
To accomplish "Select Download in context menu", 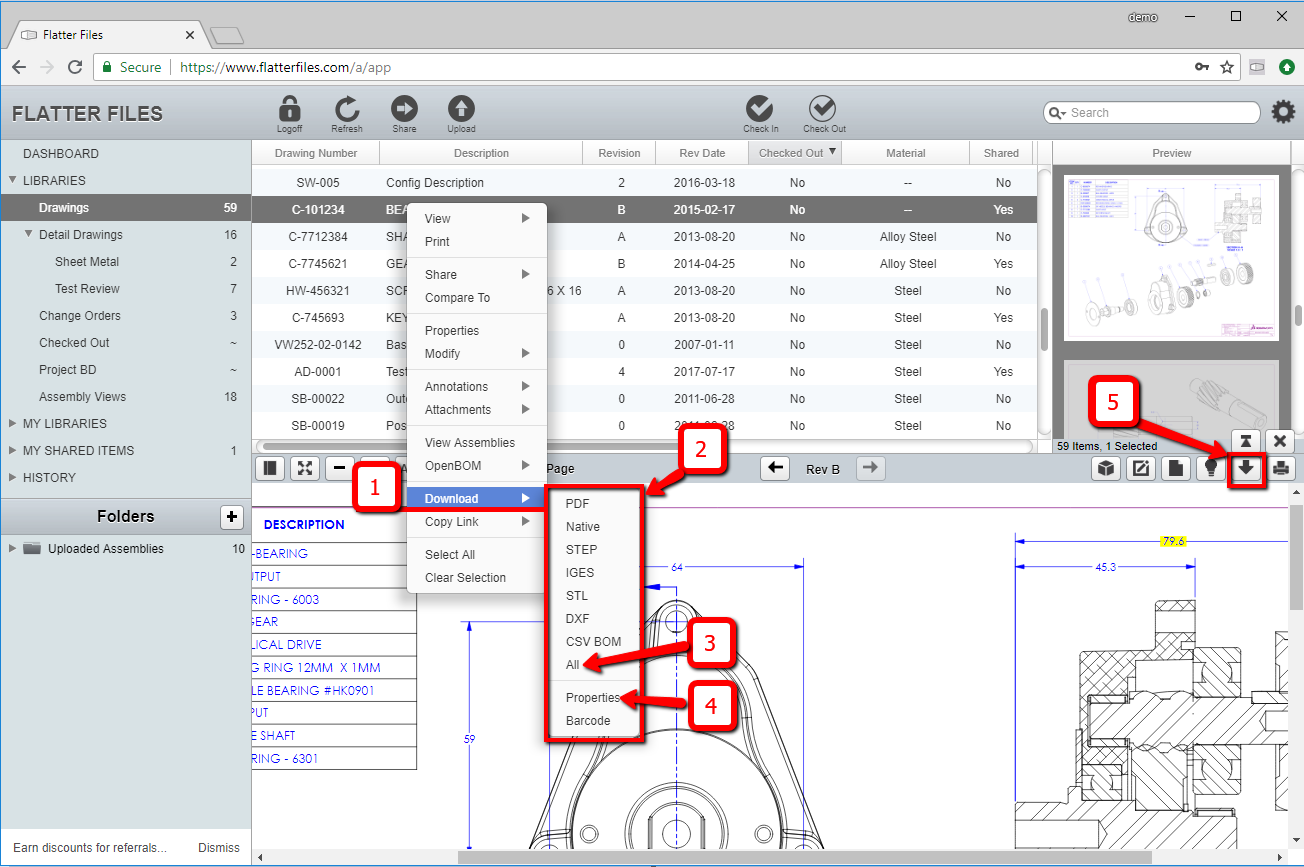I will [477, 498].
